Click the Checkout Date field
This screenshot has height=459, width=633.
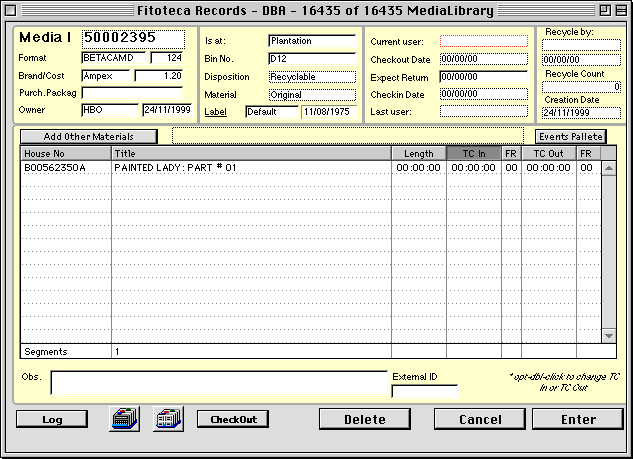click(484, 59)
